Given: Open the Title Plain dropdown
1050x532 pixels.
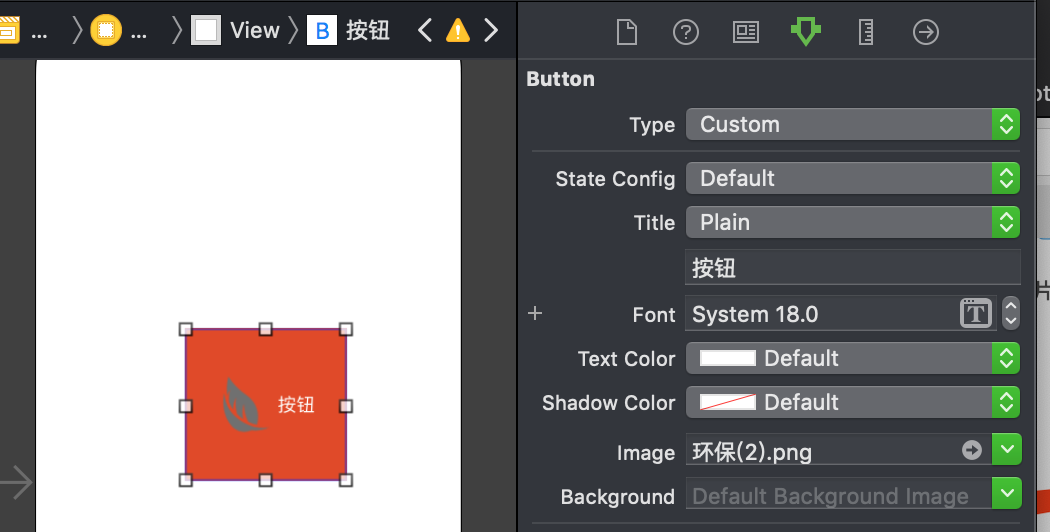Looking at the screenshot, I should coord(852,222).
